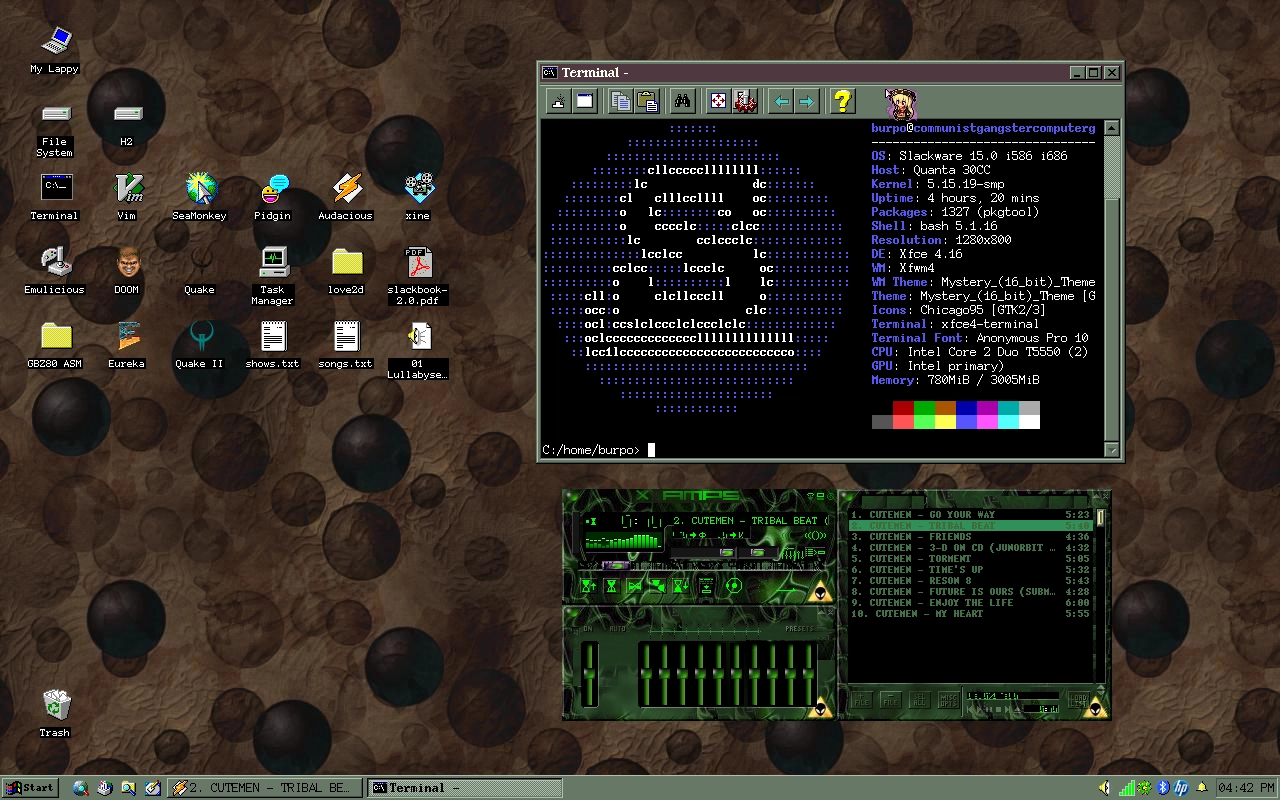The width and height of the screenshot is (1280, 800).
Task: Open MISC OPTS menu in playlist
Action: pyautogui.click(x=948, y=701)
